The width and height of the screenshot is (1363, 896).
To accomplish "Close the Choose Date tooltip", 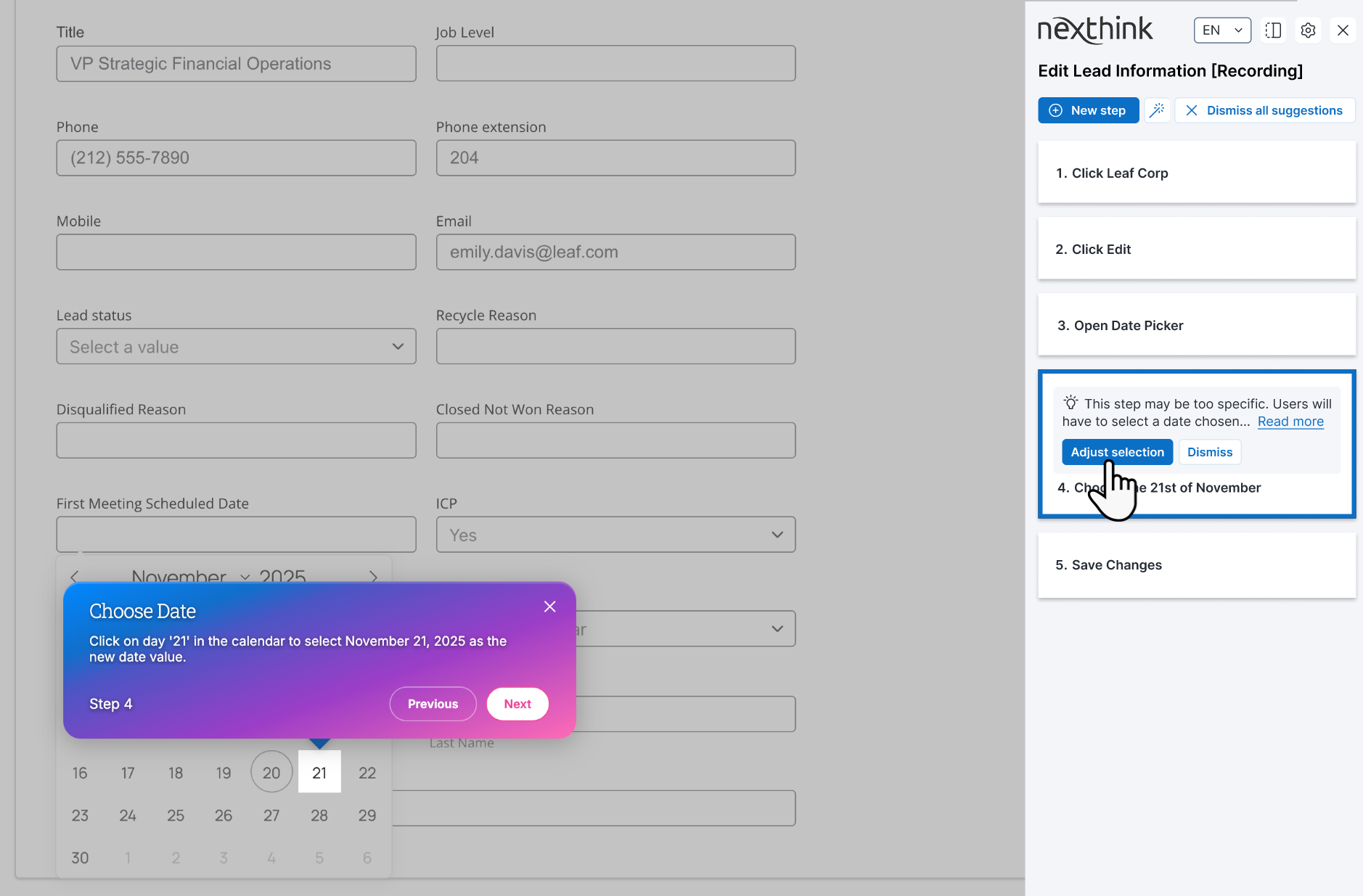I will tap(550, 607).
